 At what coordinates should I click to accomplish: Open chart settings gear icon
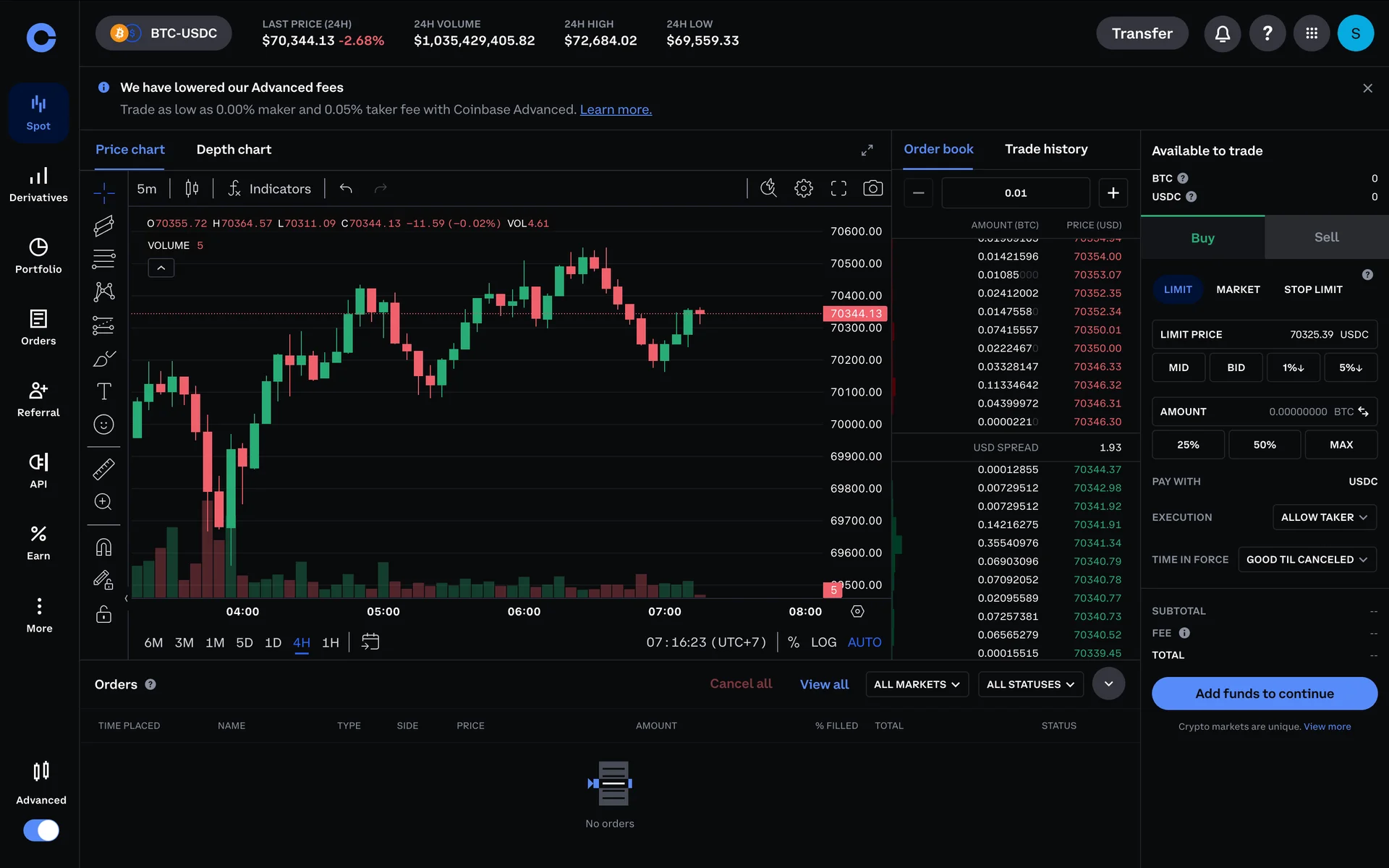coord(803,189)
